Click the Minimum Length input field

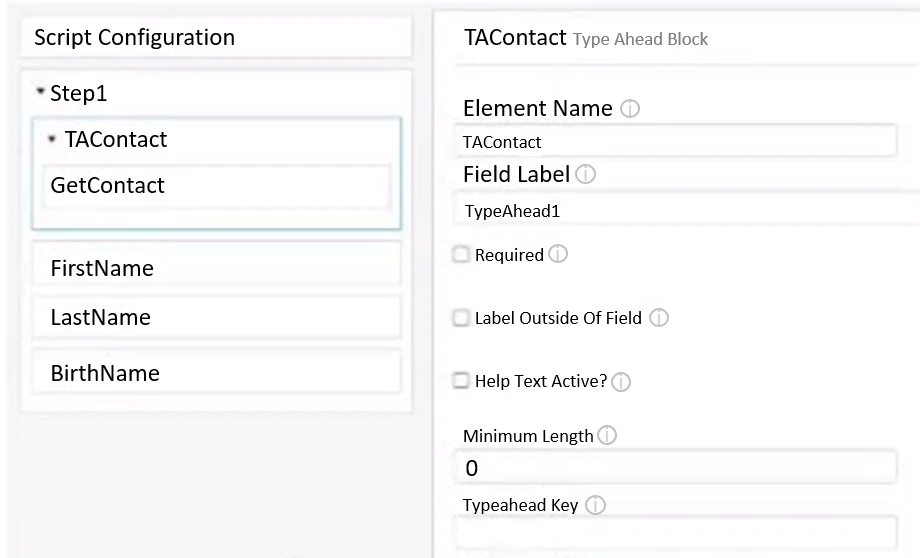click(x=676, y=467)
